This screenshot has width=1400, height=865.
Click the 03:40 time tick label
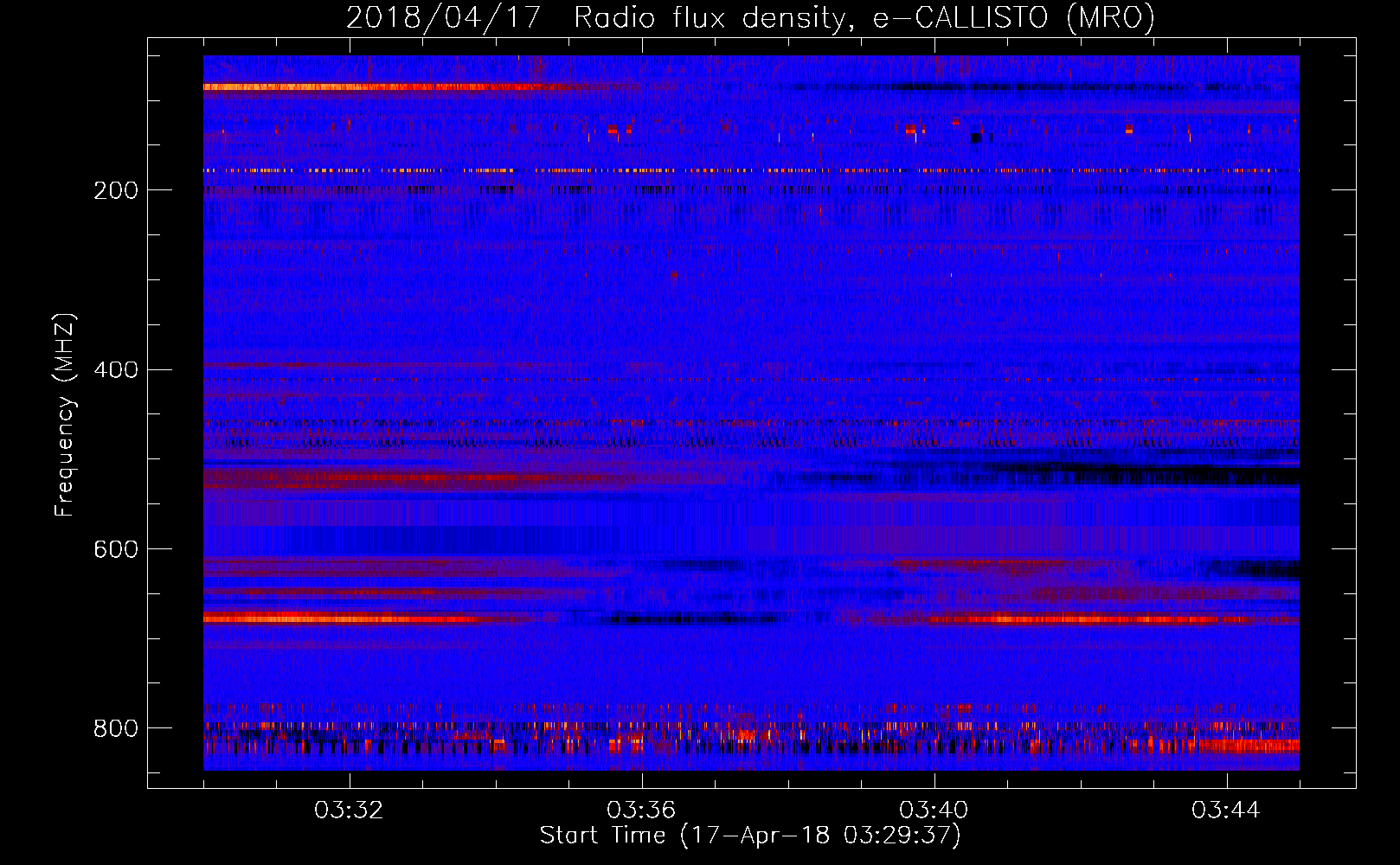point(934,811)
